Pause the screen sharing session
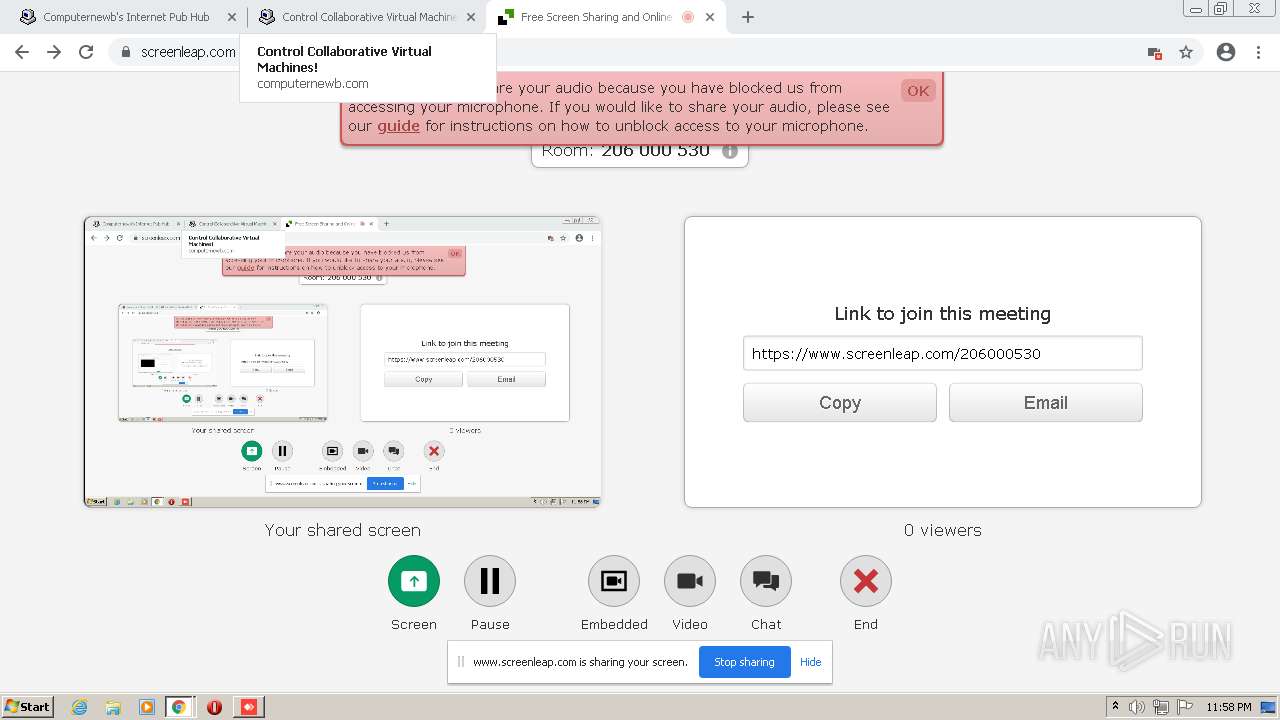 click(490, 581)
